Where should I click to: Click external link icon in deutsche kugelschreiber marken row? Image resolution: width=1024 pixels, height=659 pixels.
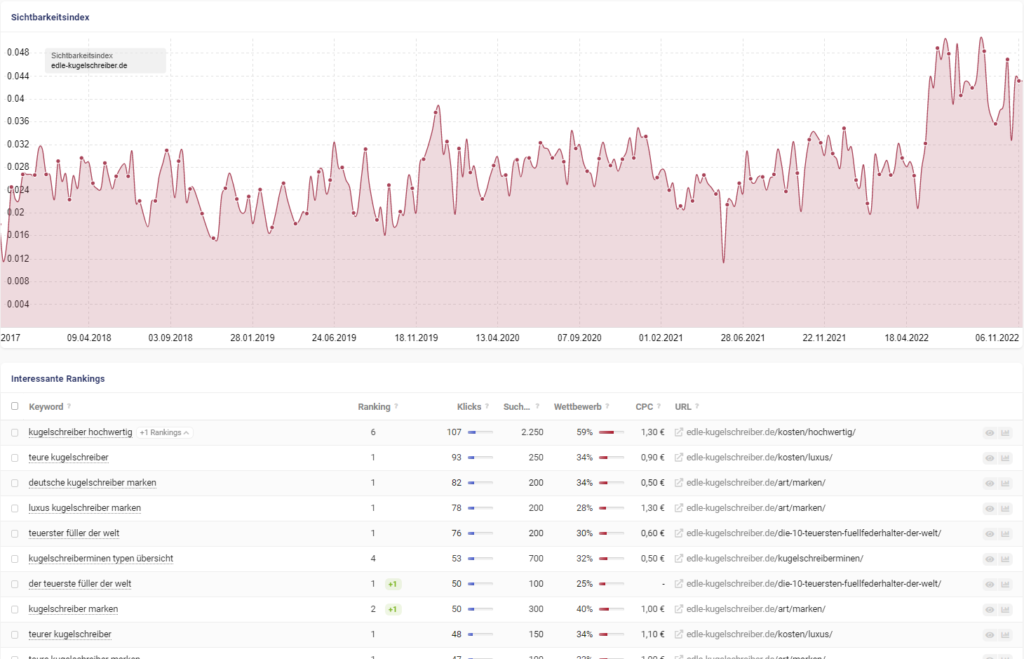pyautogui.click(x=679, y=483)
